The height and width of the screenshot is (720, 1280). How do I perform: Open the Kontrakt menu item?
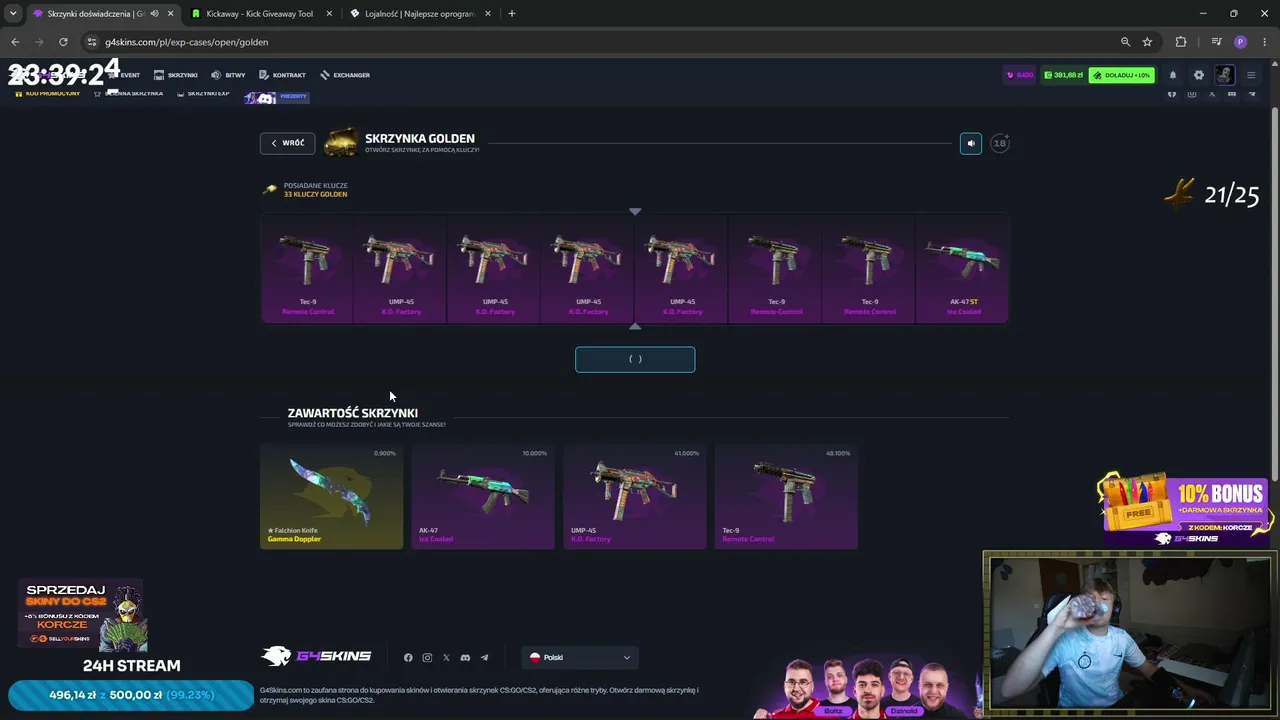[283, 75]
